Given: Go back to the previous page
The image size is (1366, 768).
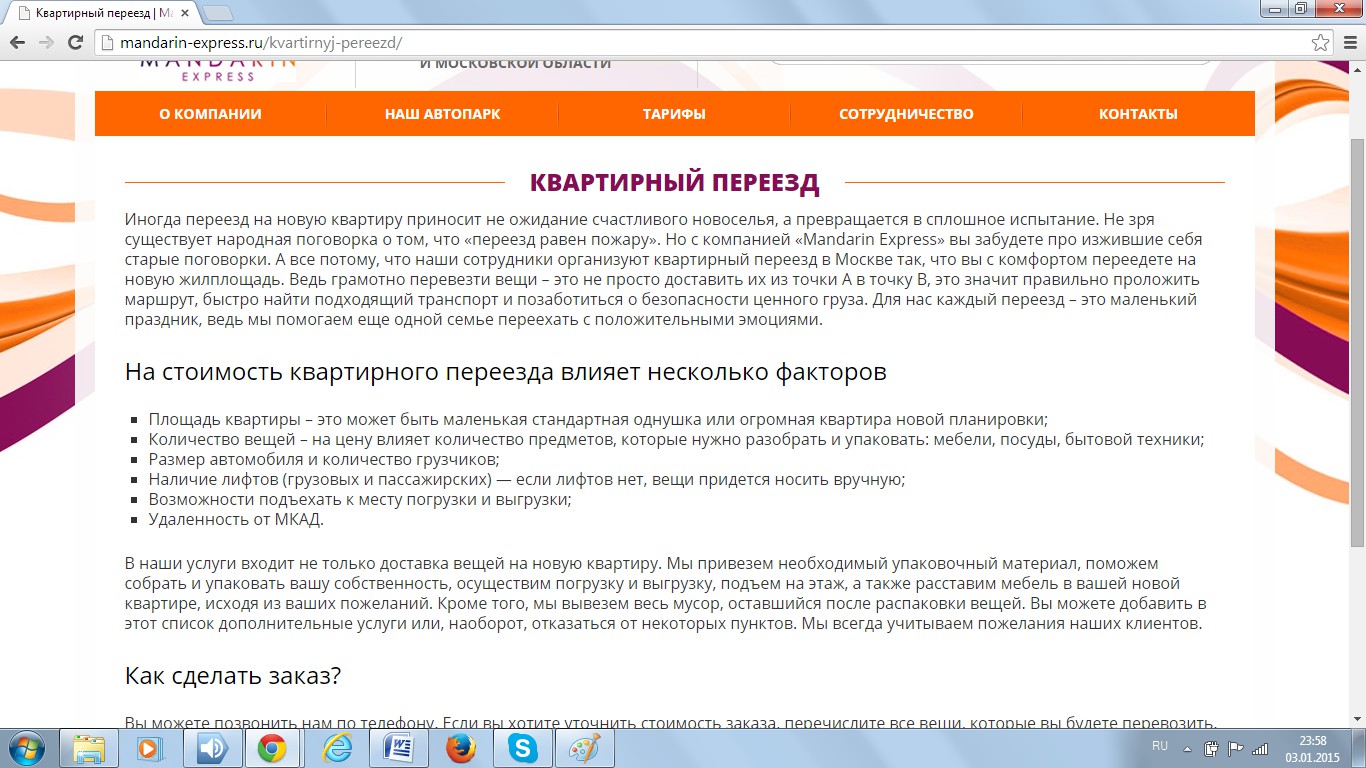Looking at the screenshot, I should pyautogui.click(x=17, y=43).
